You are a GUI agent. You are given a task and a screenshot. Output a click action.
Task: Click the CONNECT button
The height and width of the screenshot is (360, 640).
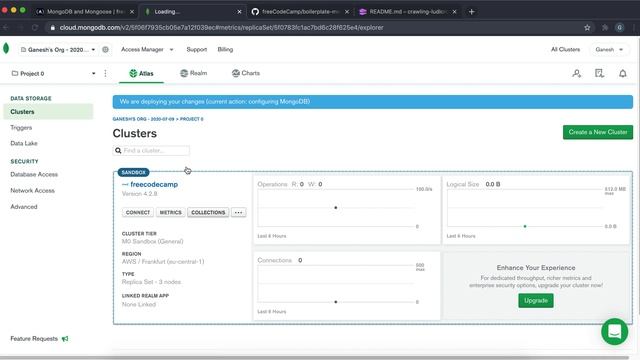pos(138,212)
